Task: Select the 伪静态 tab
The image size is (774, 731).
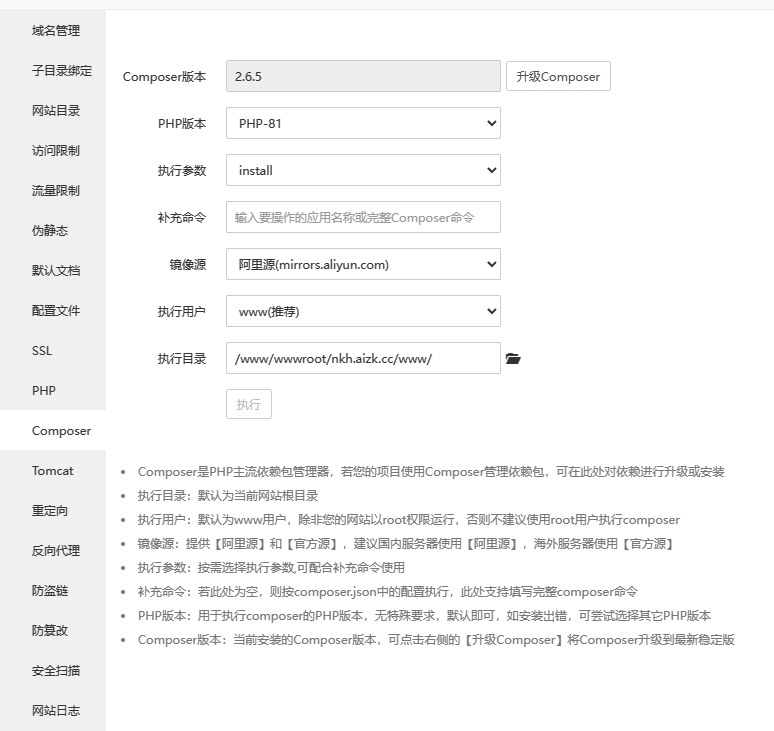Action: pos(53,231)
